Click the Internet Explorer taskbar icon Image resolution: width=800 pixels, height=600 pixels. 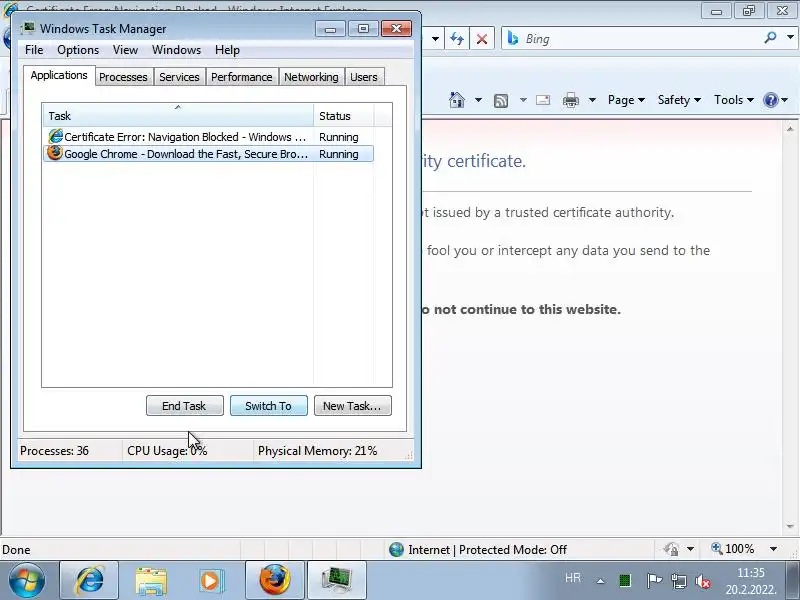point(89,581)
